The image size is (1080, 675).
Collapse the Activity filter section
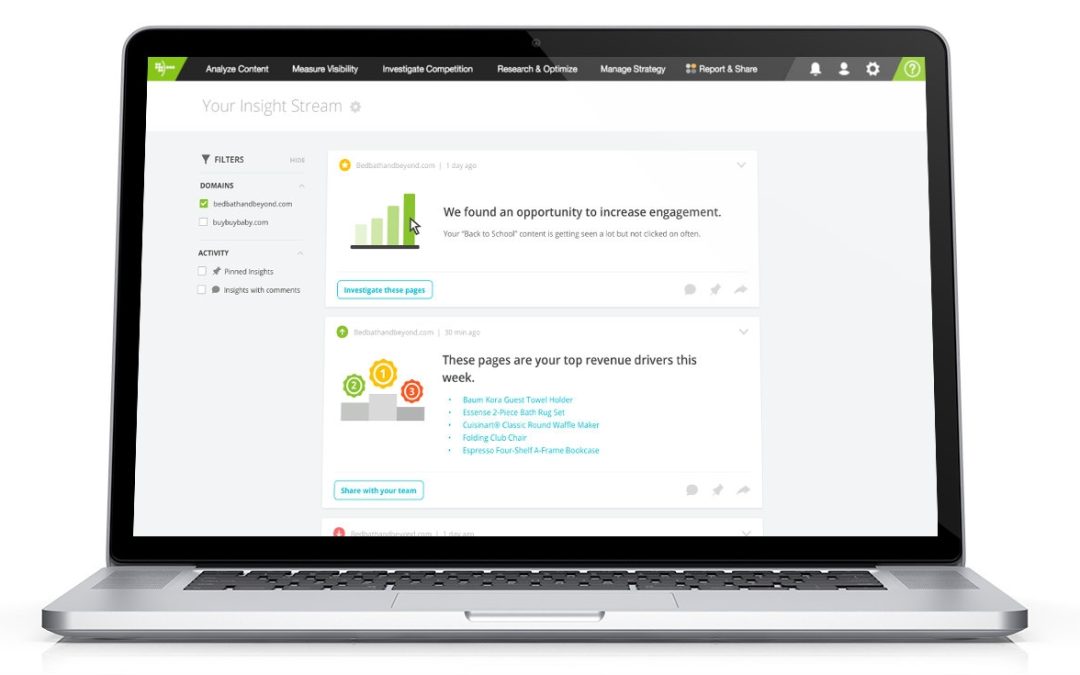click(300, 253)
